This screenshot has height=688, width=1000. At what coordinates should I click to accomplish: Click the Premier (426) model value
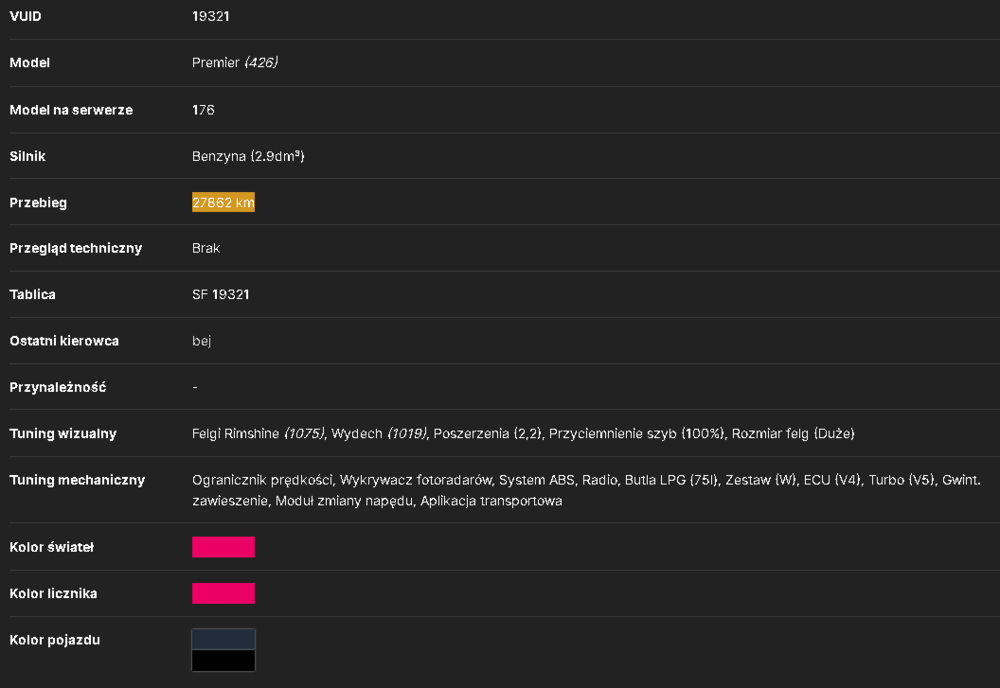235,62
